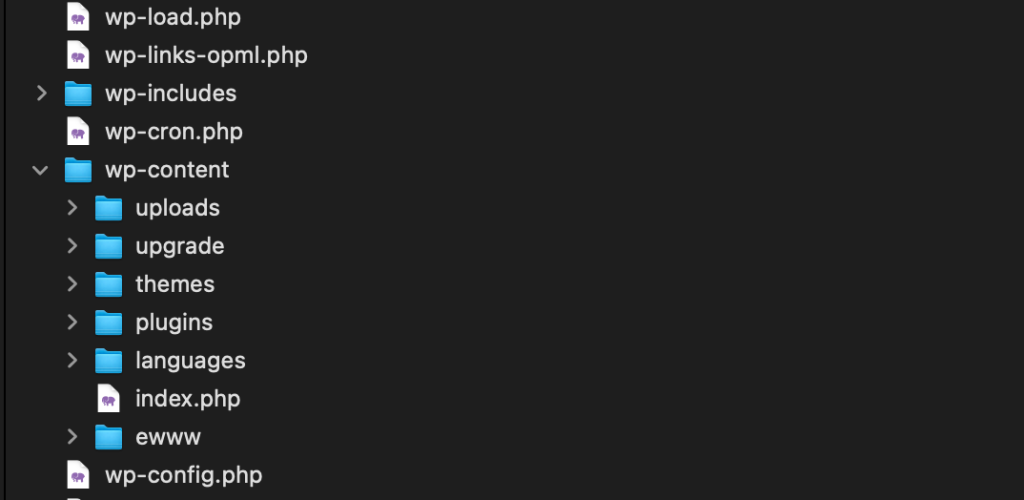1024x500 pixels.
Task: Expand the wp-includes folder chevron
Action: coord(42,93)
